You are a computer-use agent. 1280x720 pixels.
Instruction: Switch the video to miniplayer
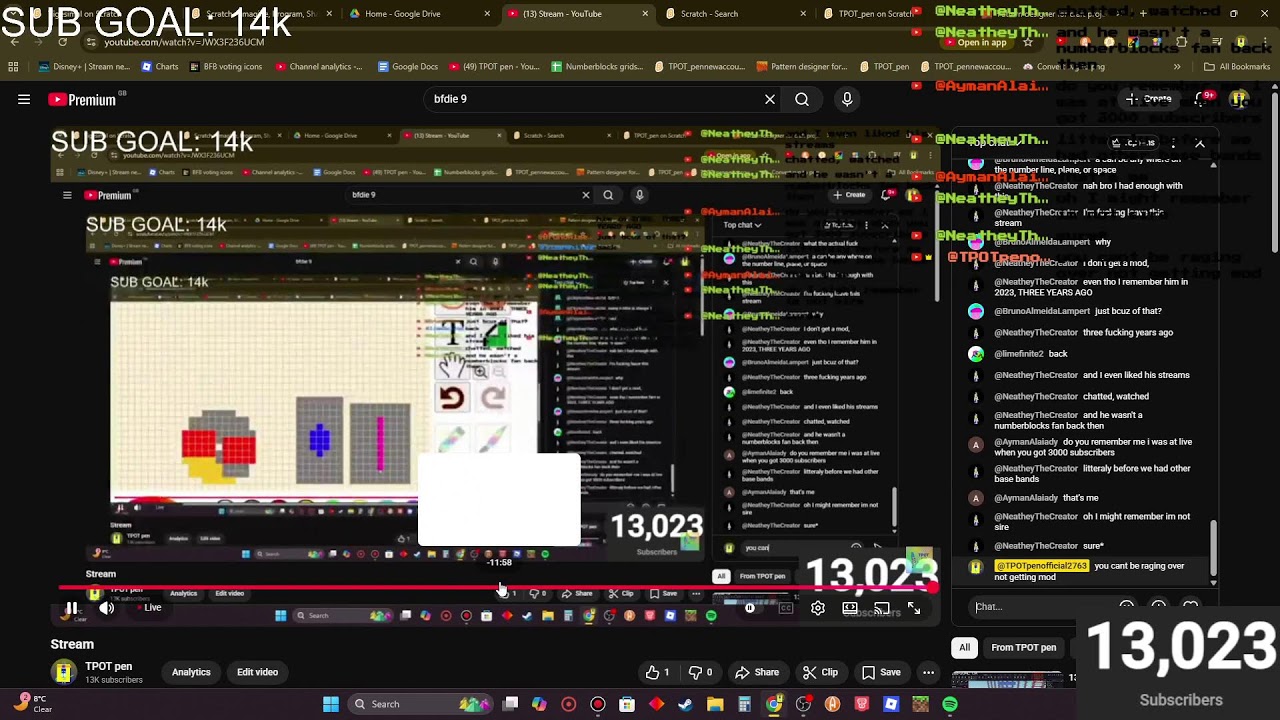850,608
